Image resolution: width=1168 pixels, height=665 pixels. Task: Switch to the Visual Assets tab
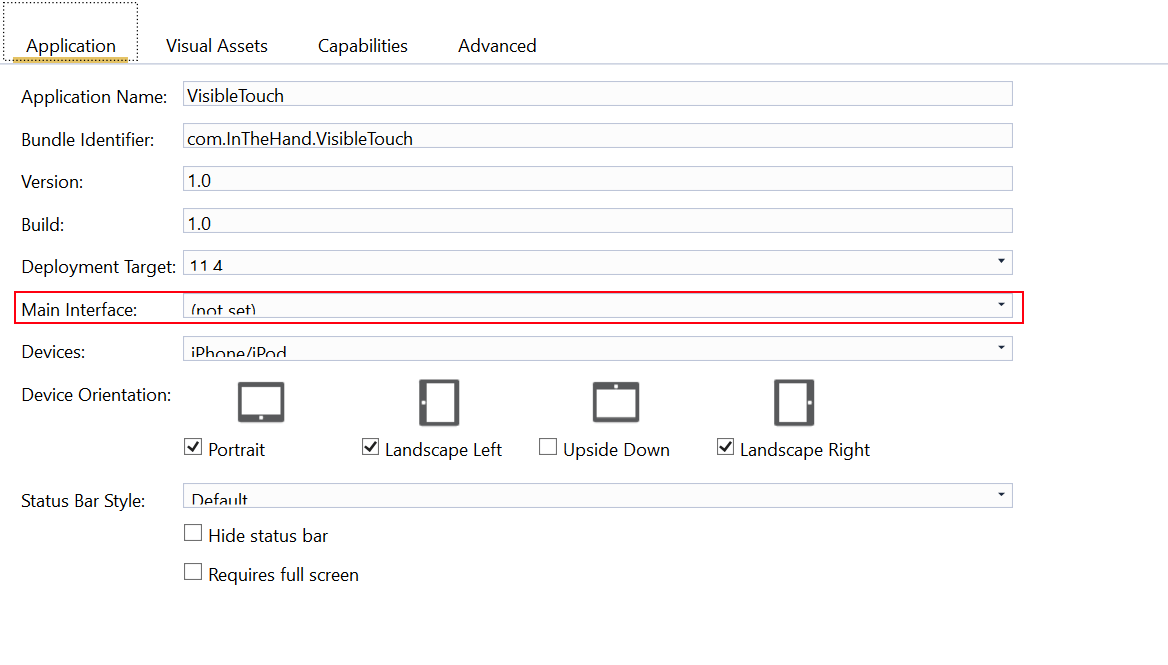[217, 46]
